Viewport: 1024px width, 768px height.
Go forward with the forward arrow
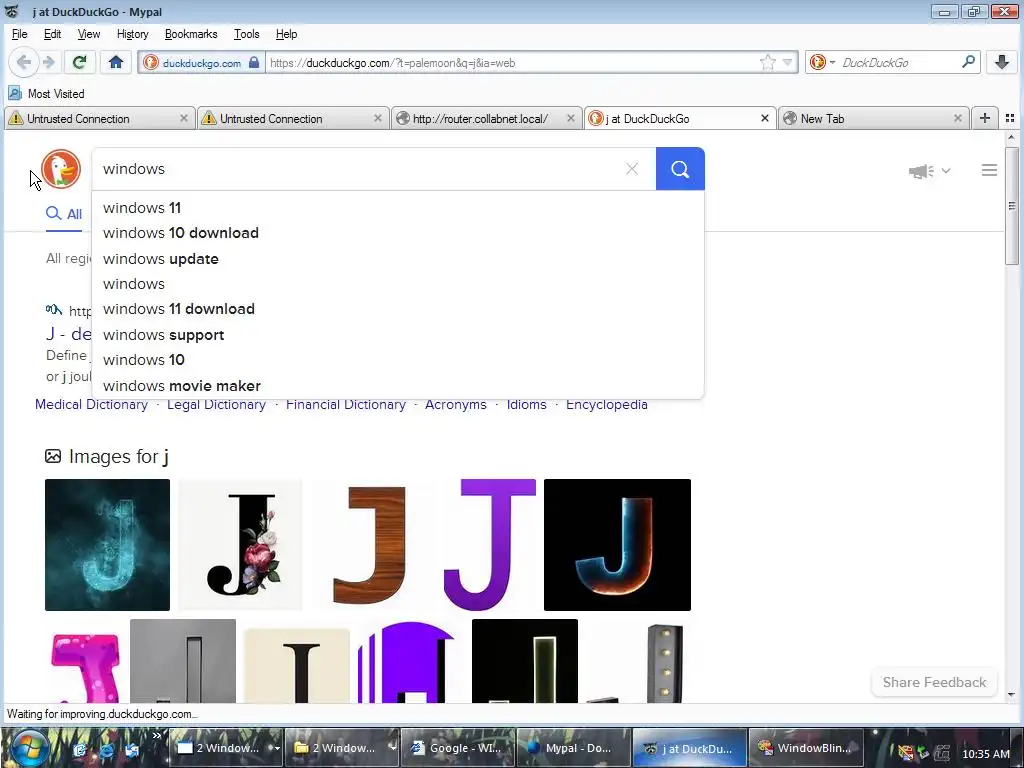click(x=49, y=63)
